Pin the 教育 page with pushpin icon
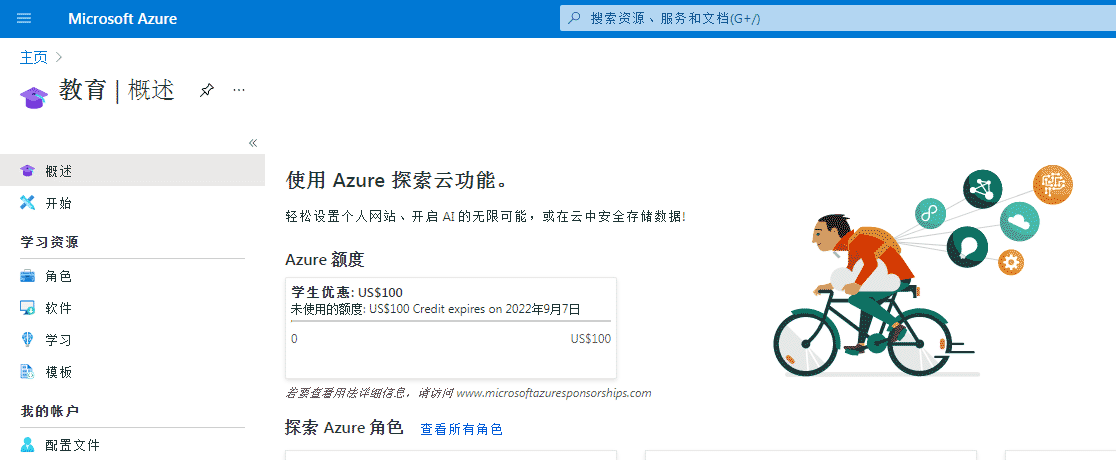This screenshot has height=460, width=1116. tap(206, 90)
